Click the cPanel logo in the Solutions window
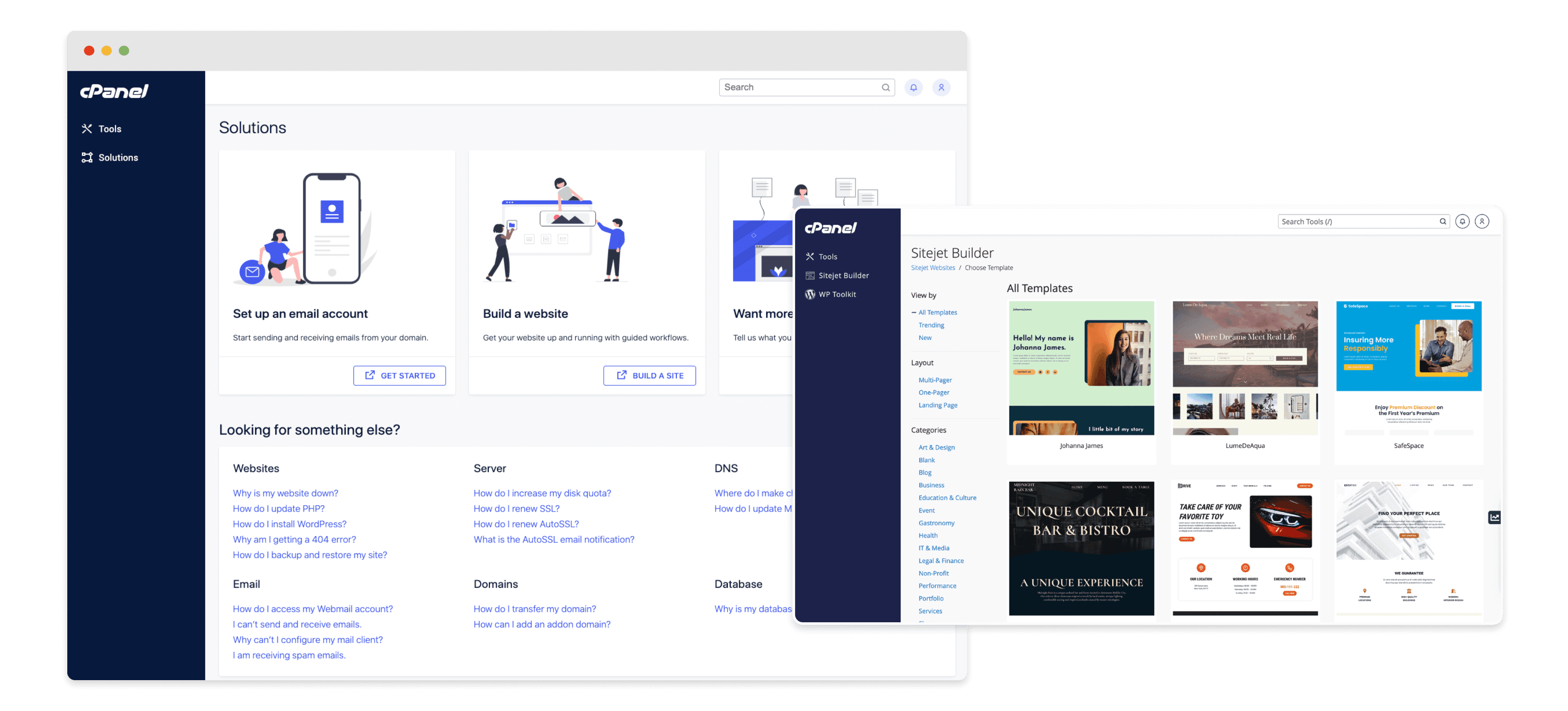Viewport: 1568px width, 711px height. point(114,91)
